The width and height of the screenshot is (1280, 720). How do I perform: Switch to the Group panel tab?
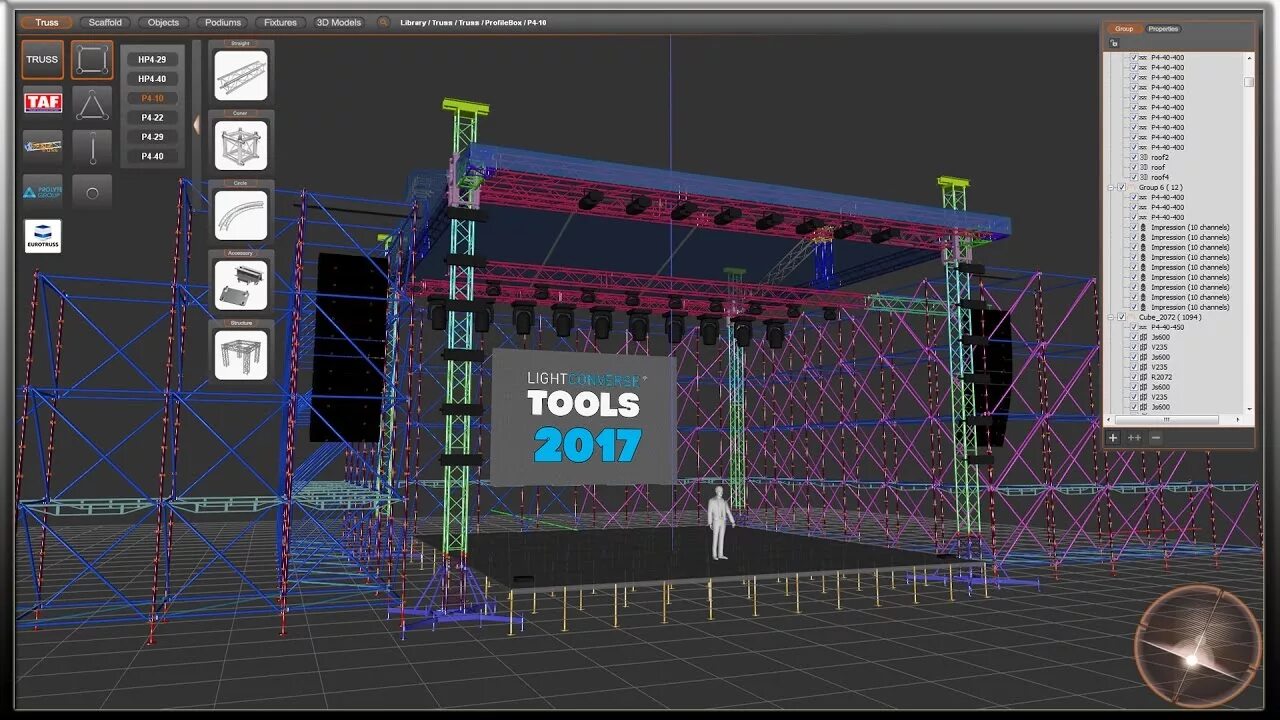pyautogui.click(x=1124, y=29)
